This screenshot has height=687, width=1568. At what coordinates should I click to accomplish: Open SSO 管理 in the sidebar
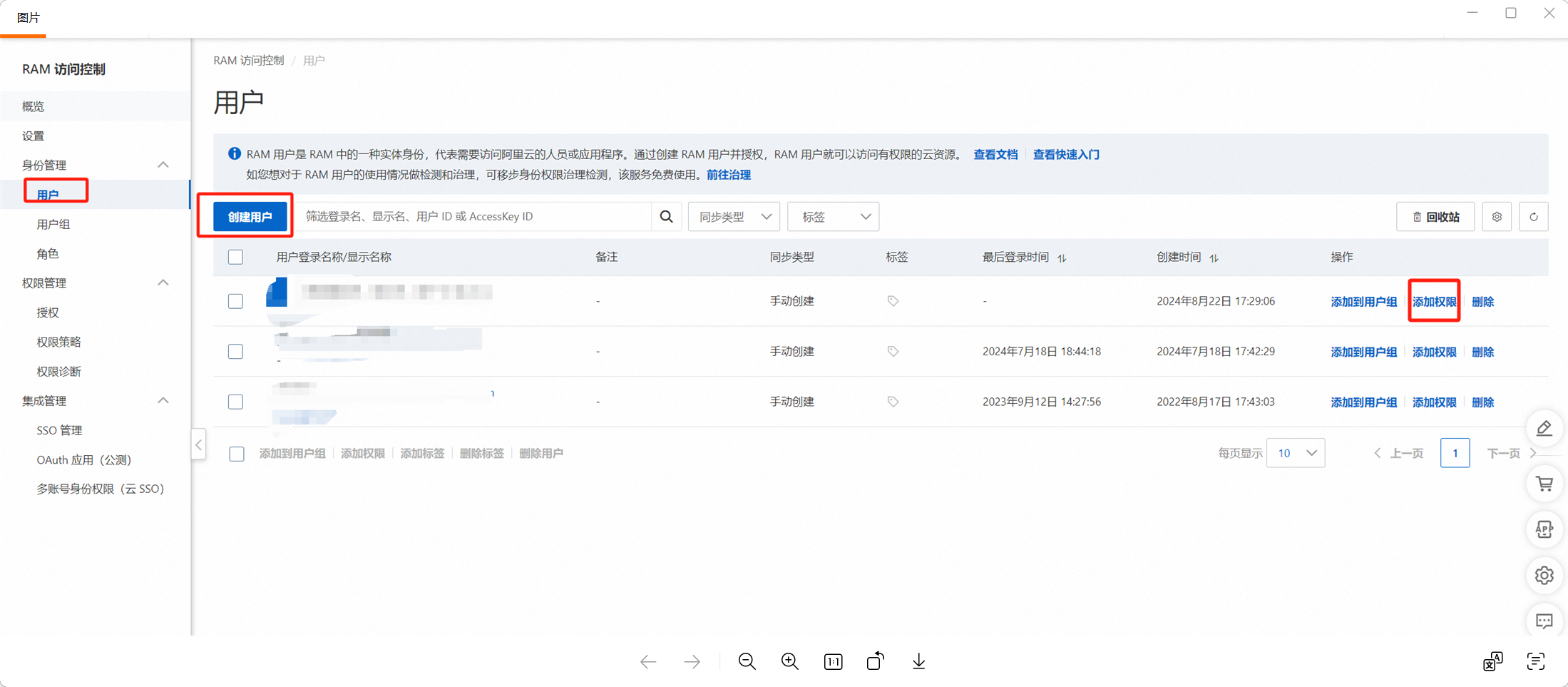point(96,430)
